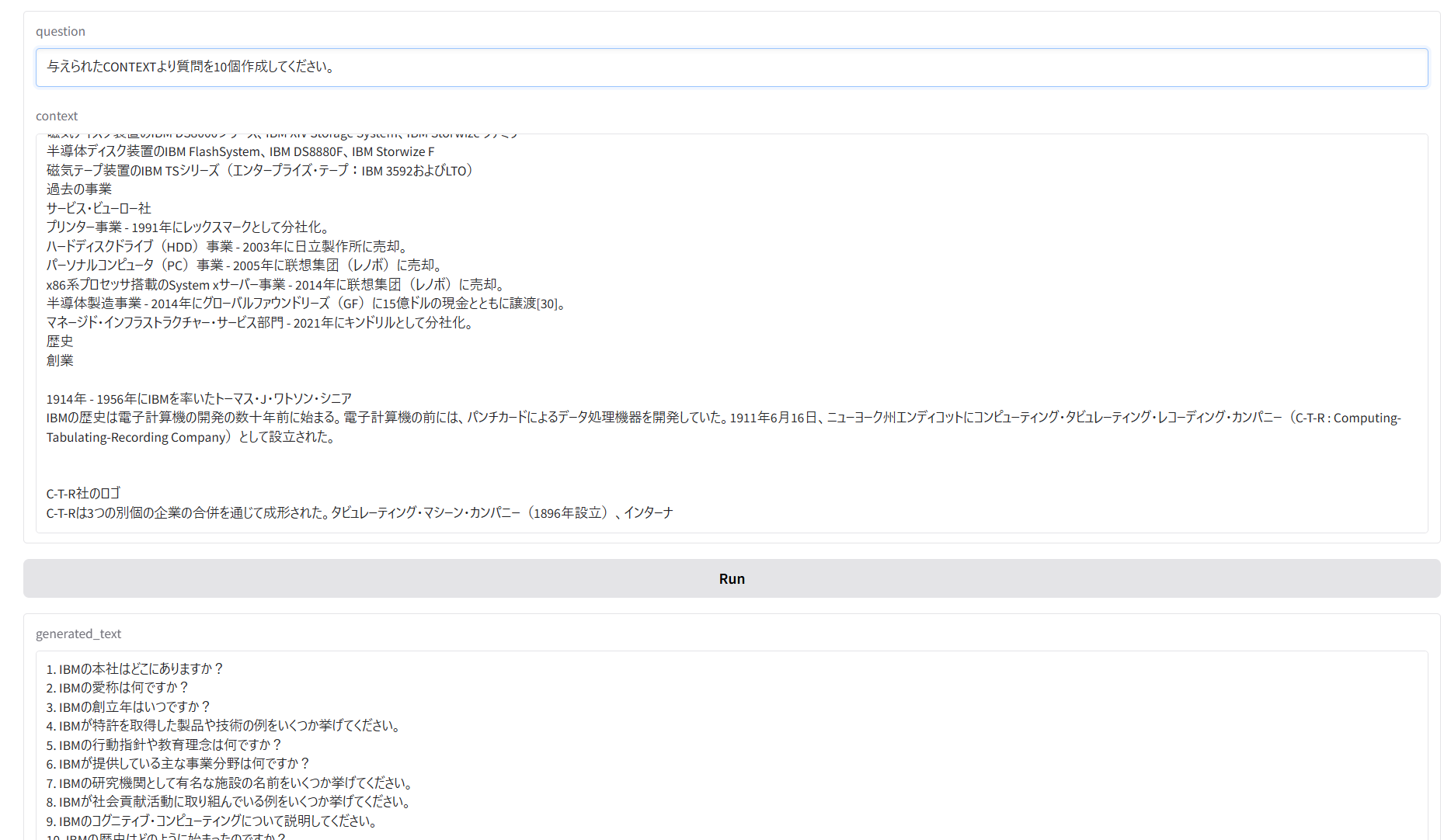Click generated question 6 about 主な事業分野
This screenshot has height=840, width=1451.
(x=179, y=764)
